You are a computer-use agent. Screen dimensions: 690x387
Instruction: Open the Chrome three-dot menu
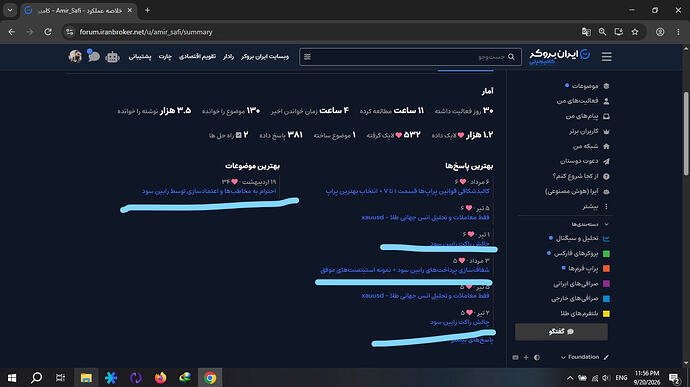[678, 32]
